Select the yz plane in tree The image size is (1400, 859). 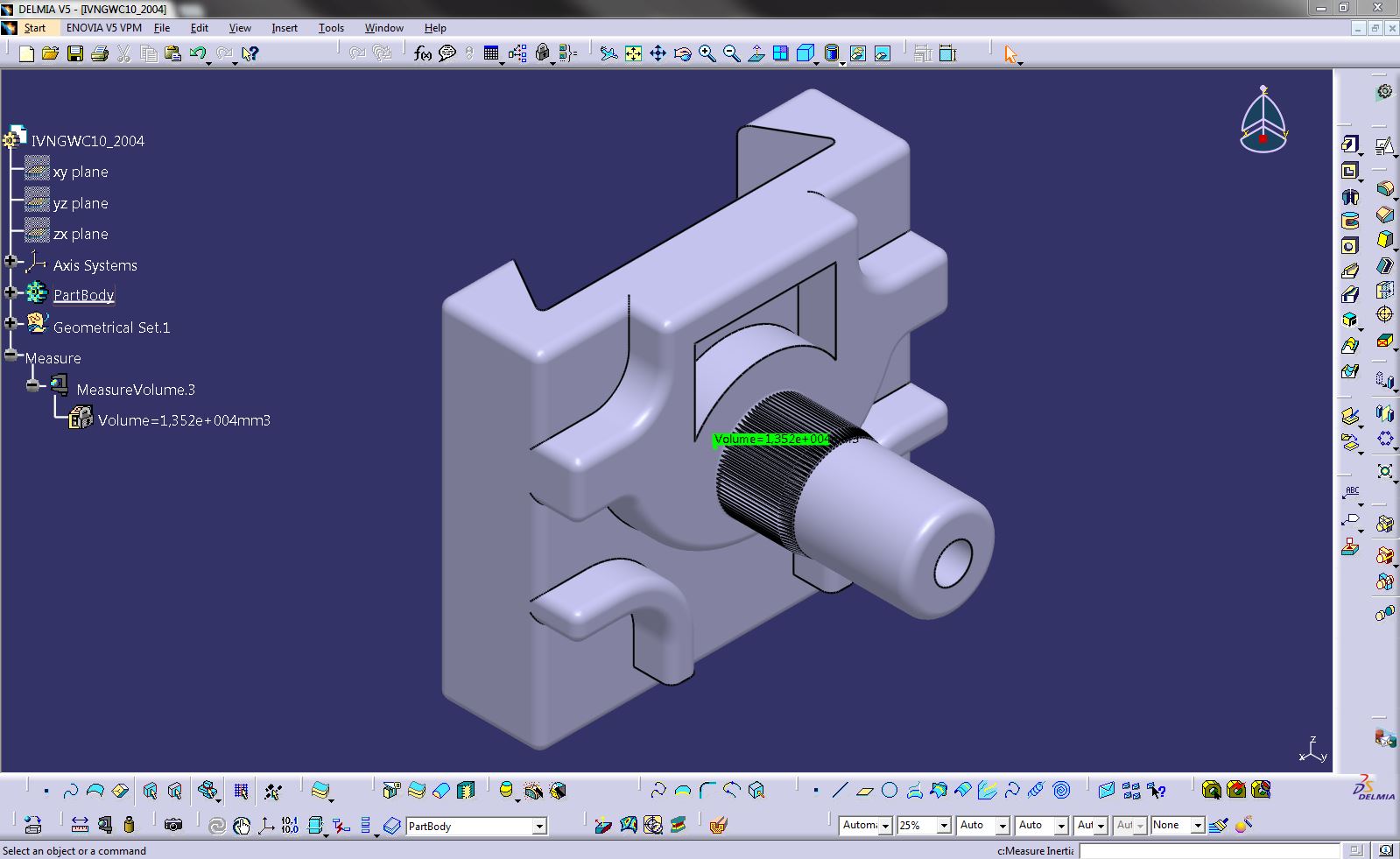[81, 203]
